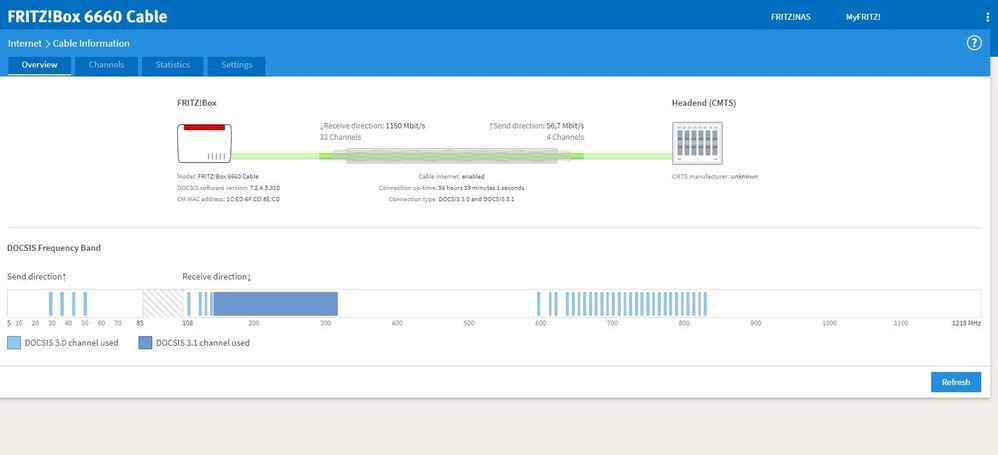998x455 pixels.
Task: Click the FRITZ!Box router device icon
Action: (x=204, y=143)
